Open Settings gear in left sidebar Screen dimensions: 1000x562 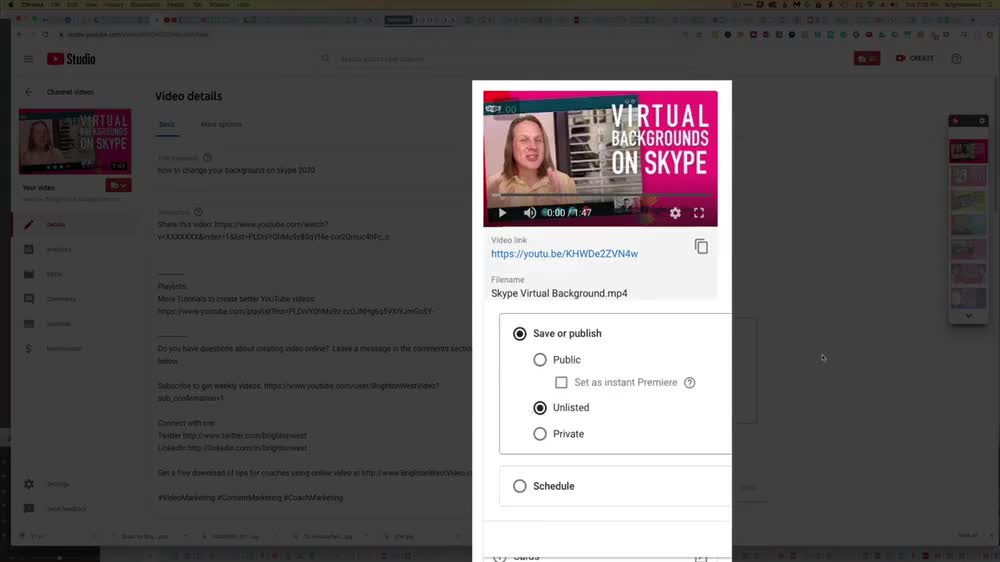(x=57, y=484)
